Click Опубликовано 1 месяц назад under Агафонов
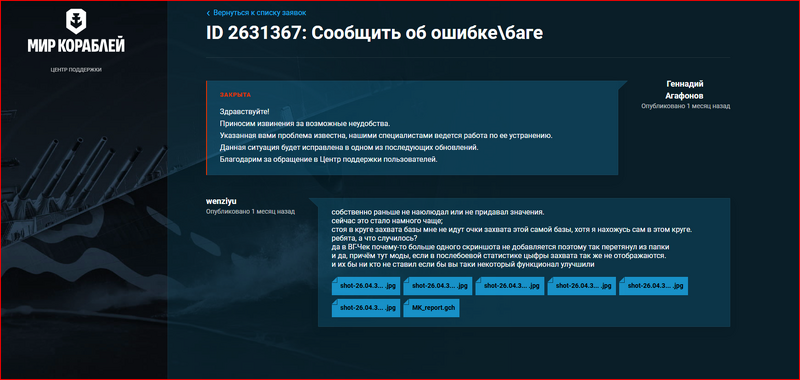This screenshot has width=800, height=380. pos(685,106)
